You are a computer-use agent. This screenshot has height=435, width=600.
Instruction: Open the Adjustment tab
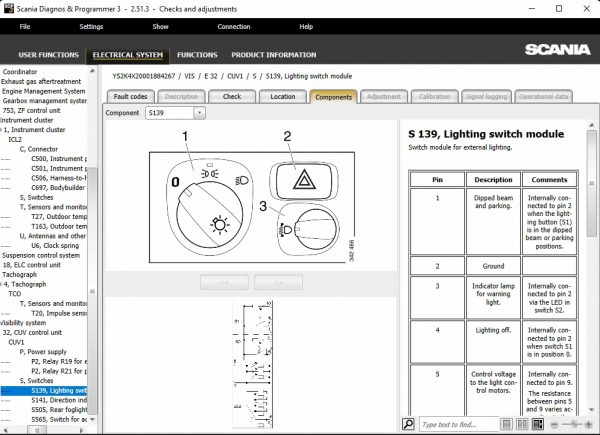pyautogui.click(x=384, y=97)
